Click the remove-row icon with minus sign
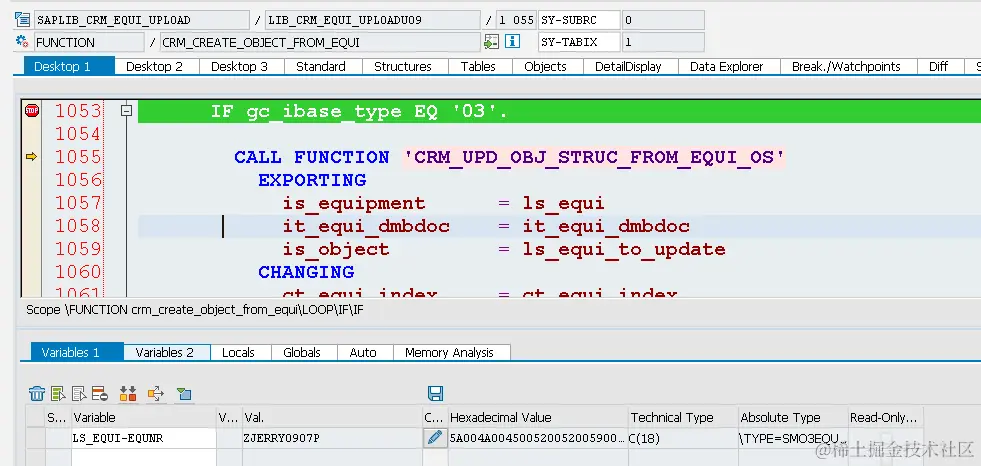 99,393
